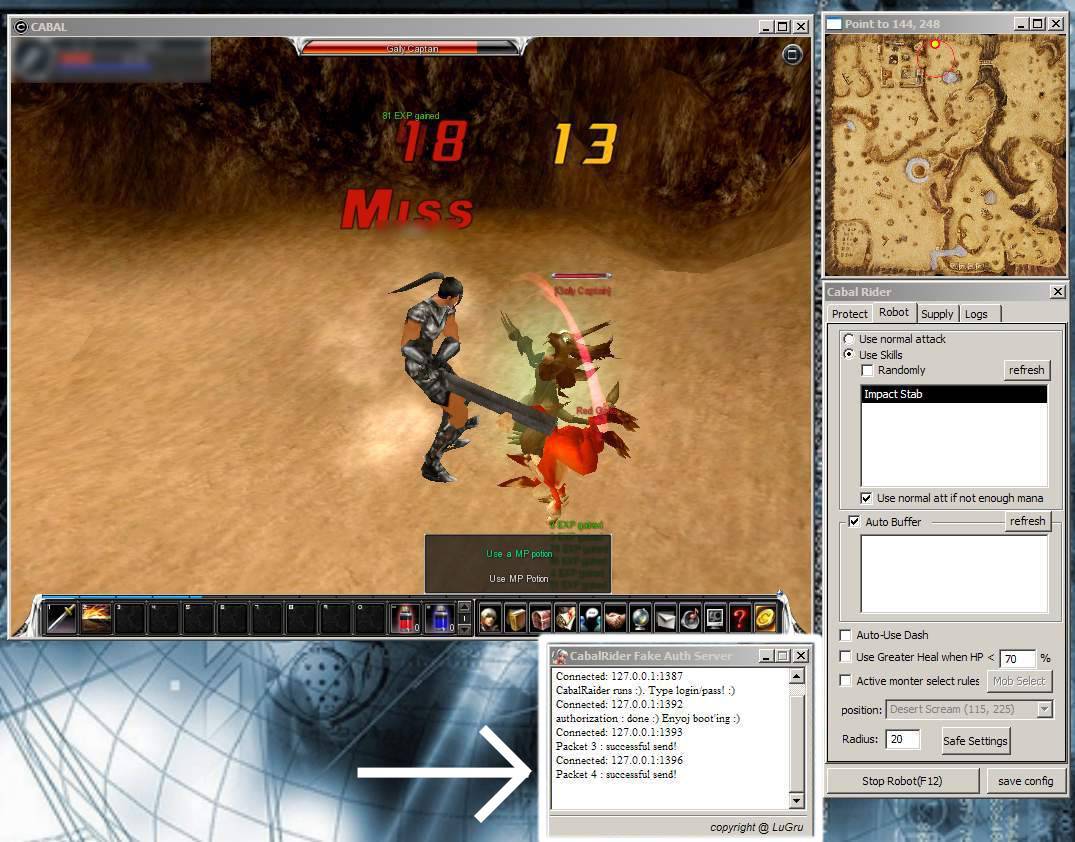Click hotbar page up arrow next to potions

click(x=463, y=606)
